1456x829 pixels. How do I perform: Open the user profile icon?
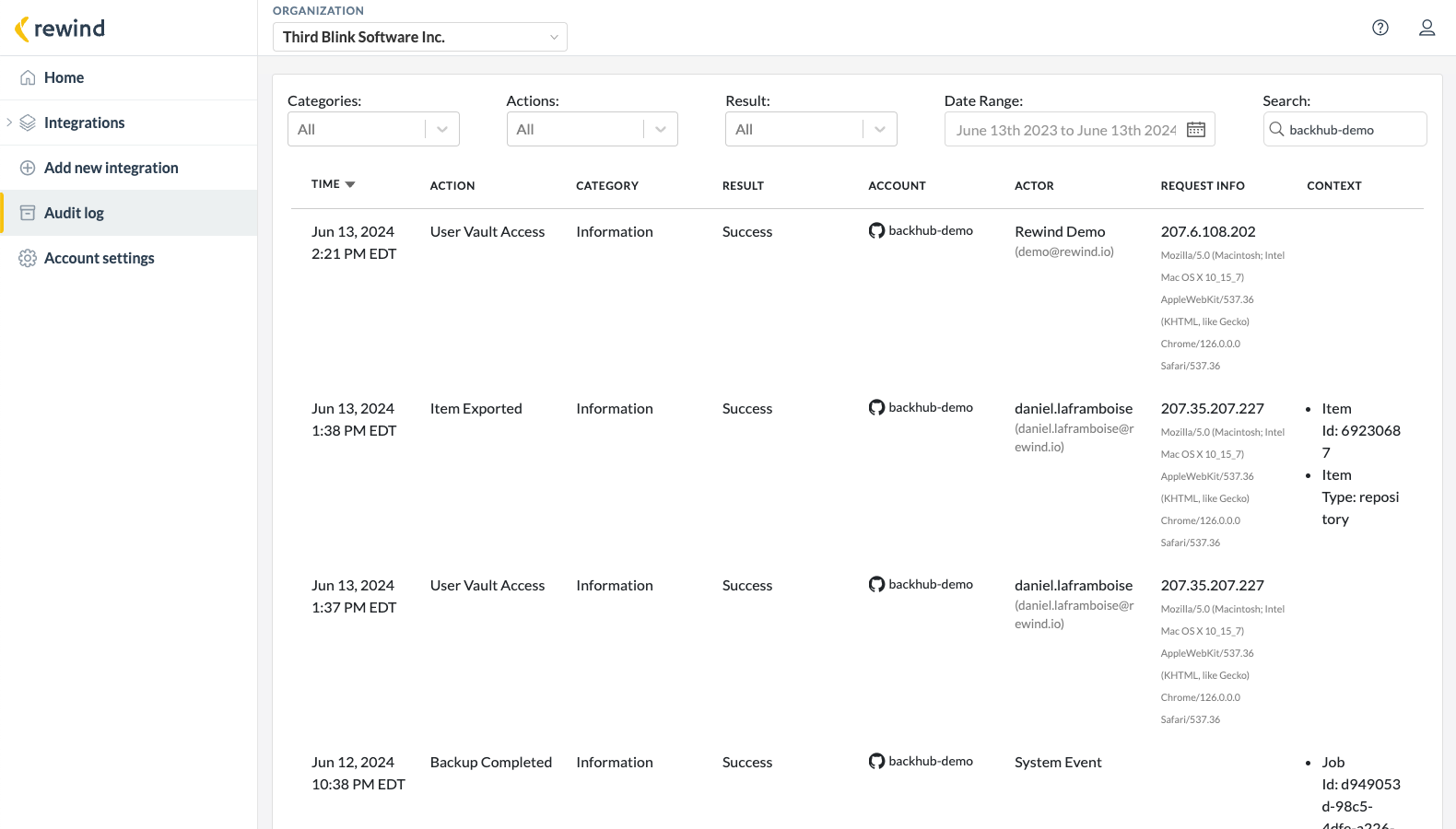[x=1427, y=28]
